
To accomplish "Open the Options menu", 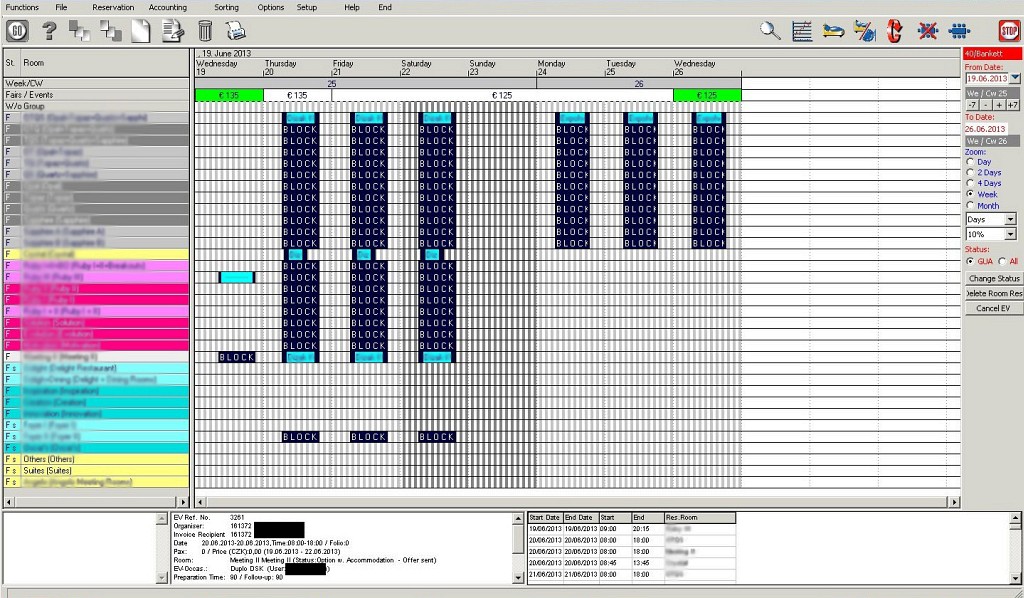I will tap(270, 7).
